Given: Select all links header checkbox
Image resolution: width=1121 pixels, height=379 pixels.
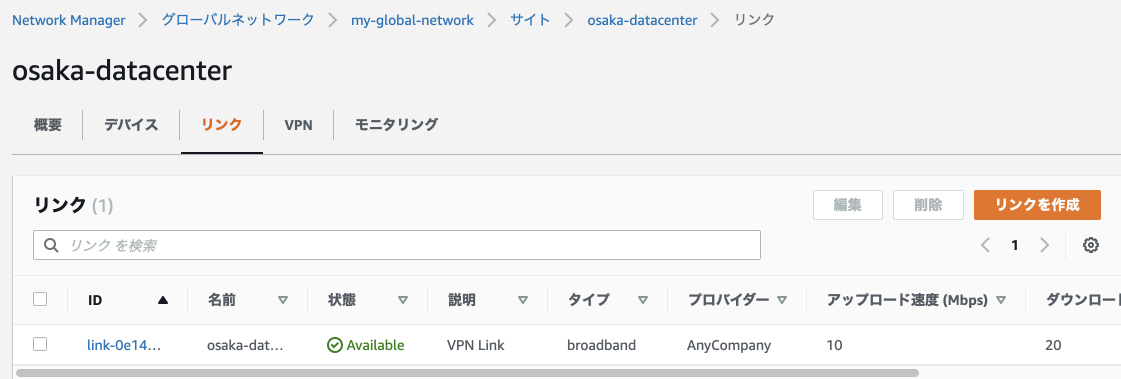Looking at the screenshot, I should click(x=40, y=300).
